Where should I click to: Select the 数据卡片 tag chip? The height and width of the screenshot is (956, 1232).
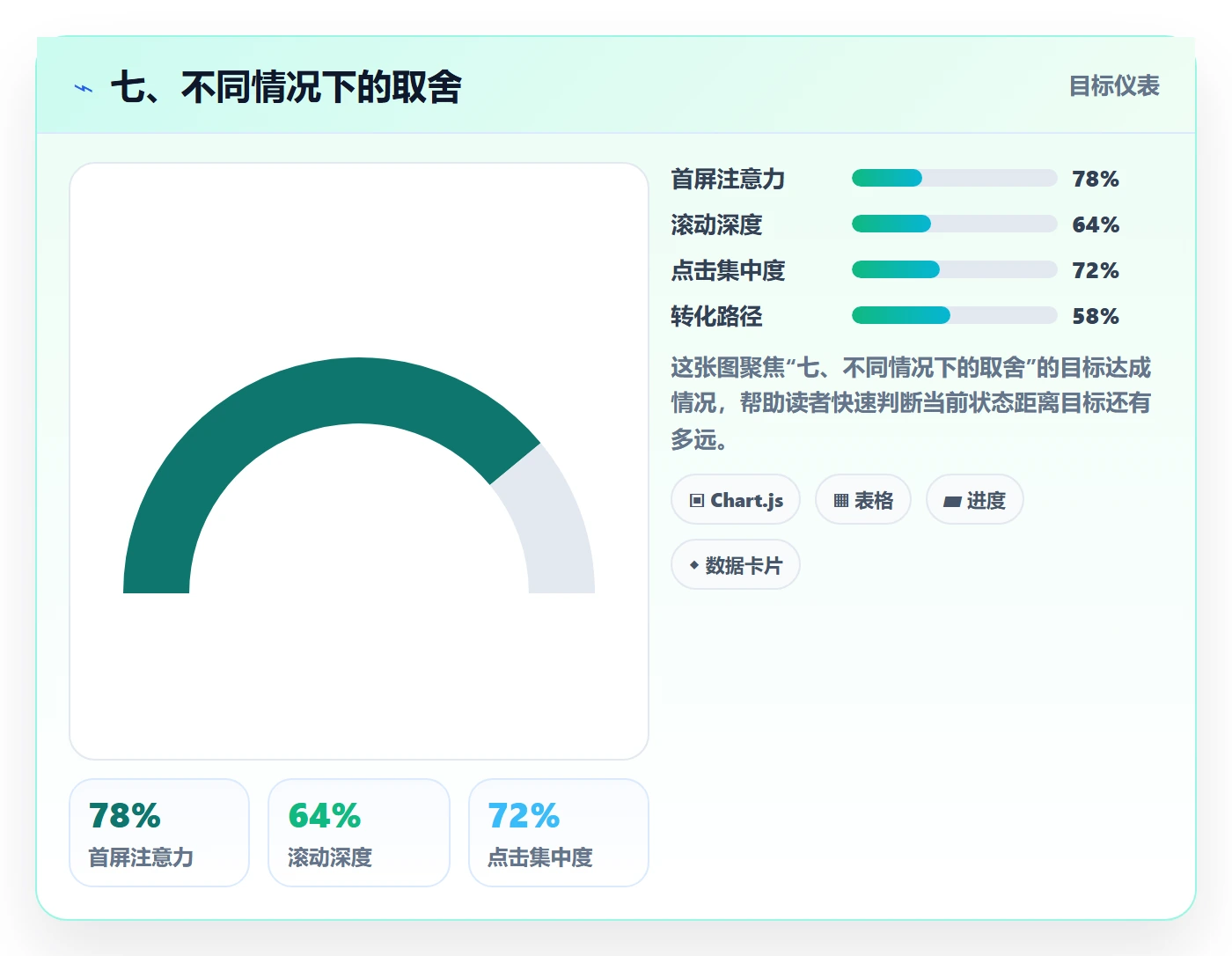pyautogui.click(x=736, y=565)
